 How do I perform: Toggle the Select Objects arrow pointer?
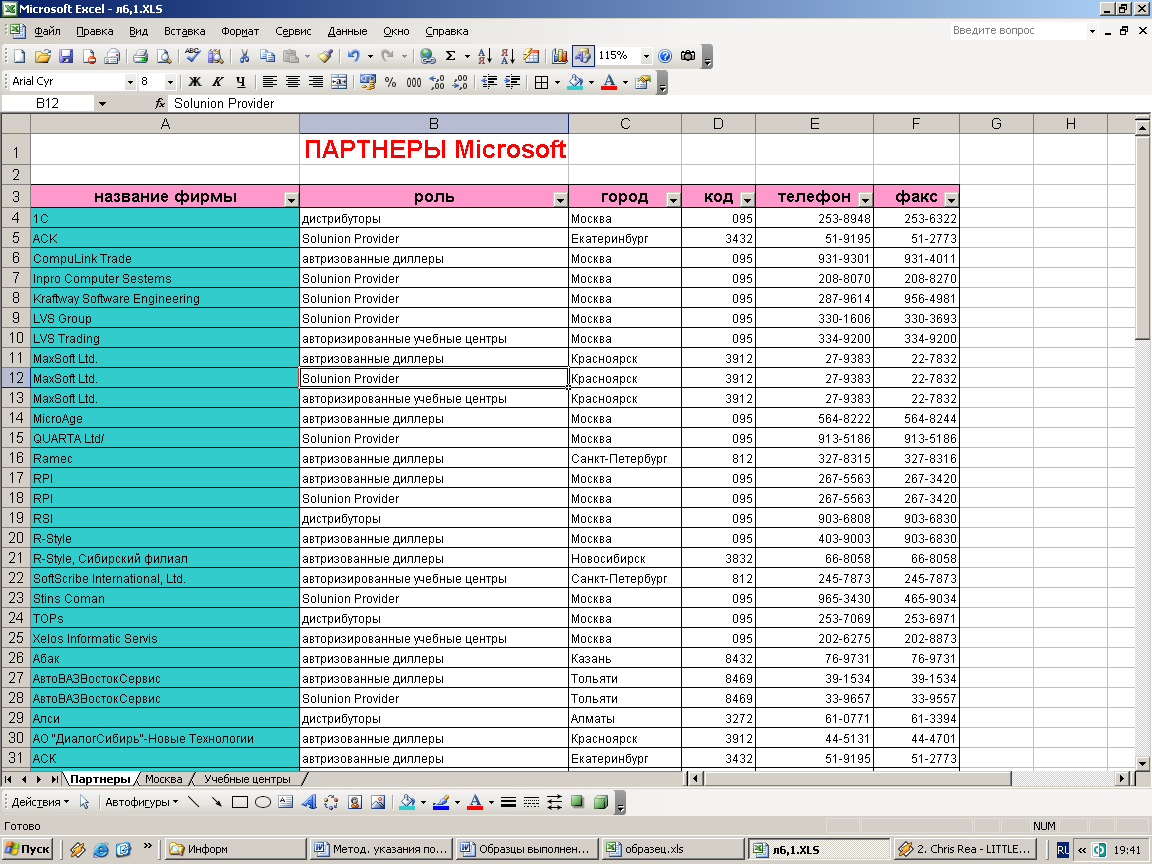84,802
